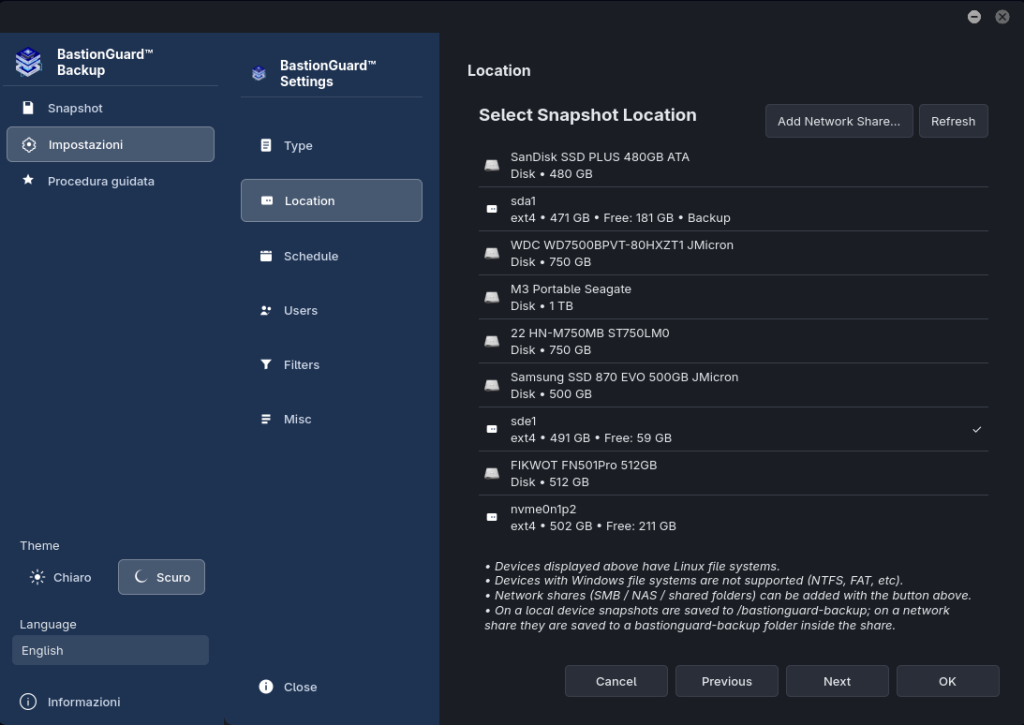The image size is (1024, 725).
Task: Click Add Network Share button
Action: (x=839, y=121)
